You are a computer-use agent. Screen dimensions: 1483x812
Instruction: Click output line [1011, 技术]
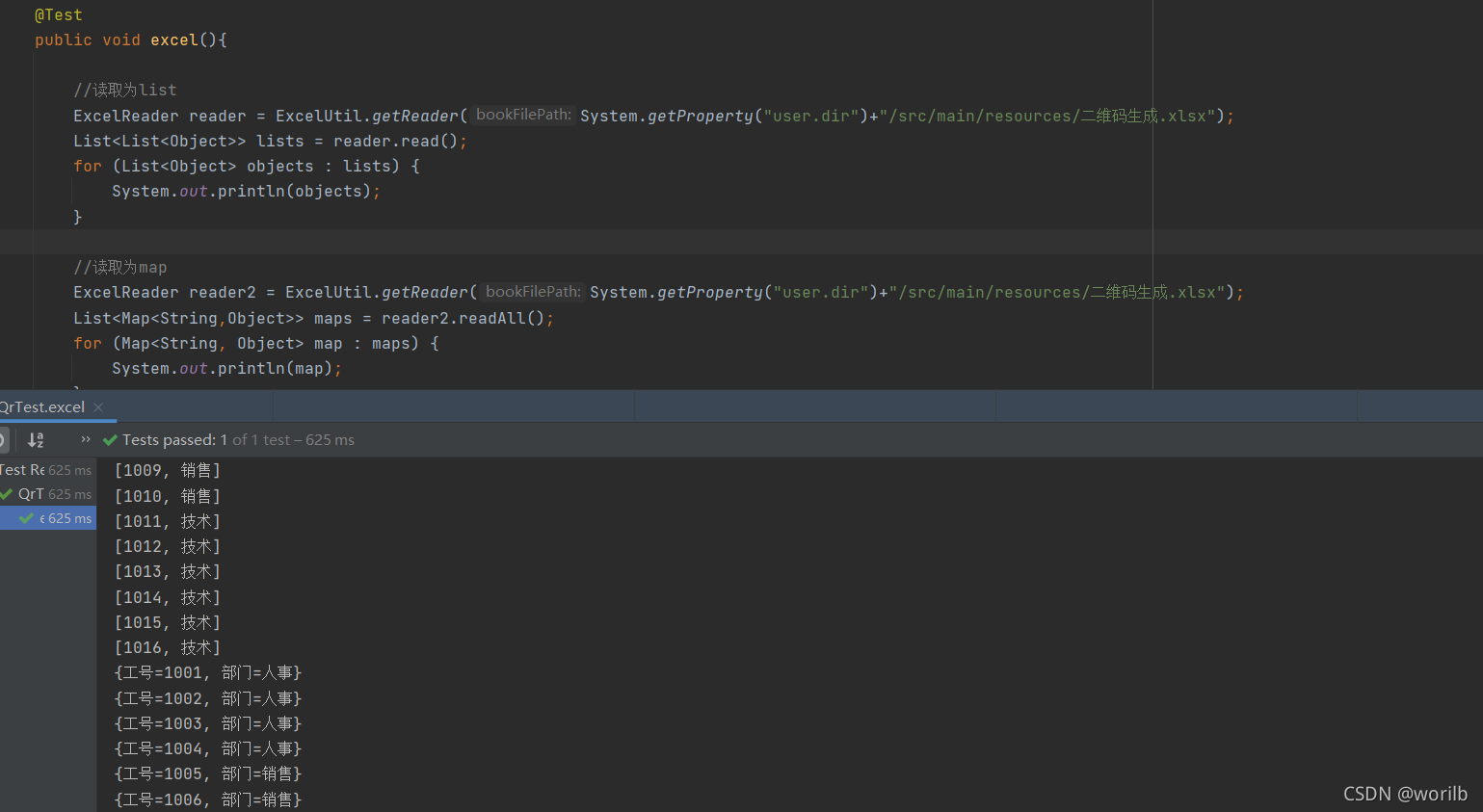[168, 521]
